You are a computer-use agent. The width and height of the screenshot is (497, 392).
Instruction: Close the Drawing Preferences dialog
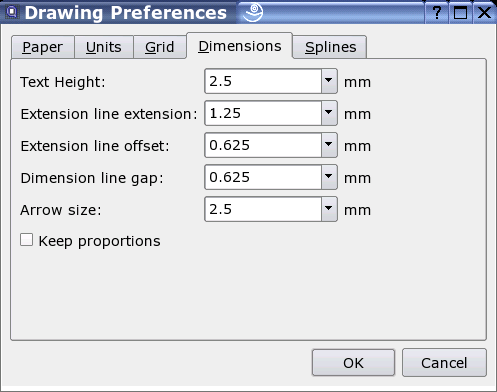[x=484, y=13]
